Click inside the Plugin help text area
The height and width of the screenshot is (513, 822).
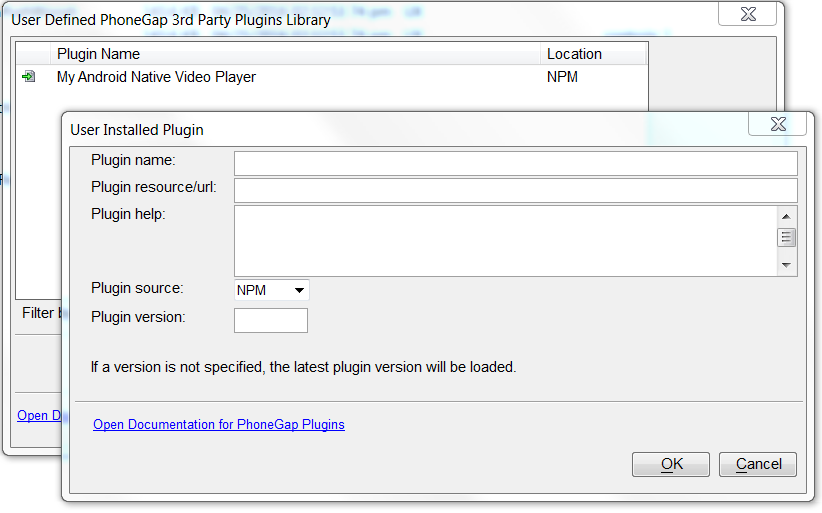(x=506, y=241)
